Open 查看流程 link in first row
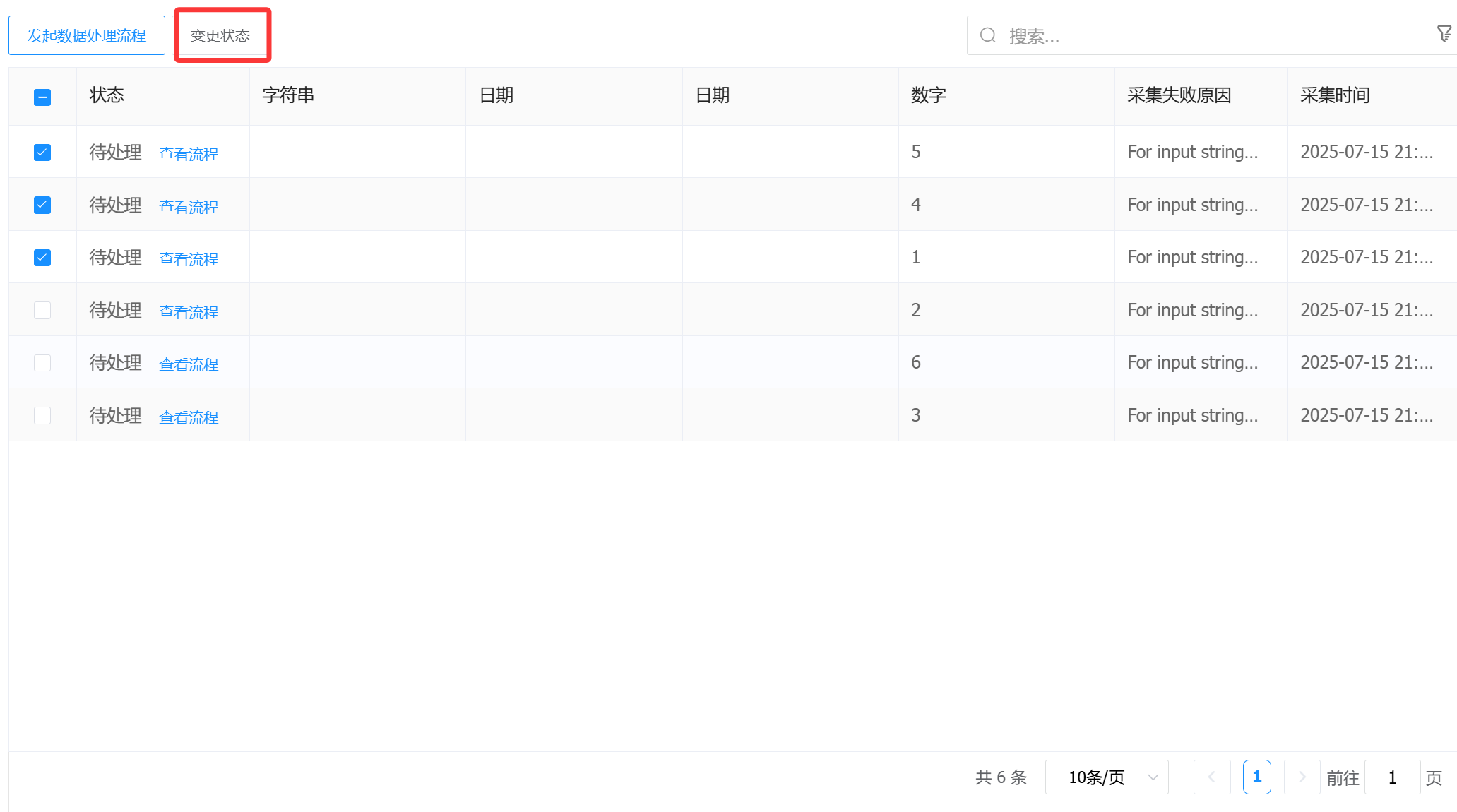The height and width of the screenshot is (812, 1457). (189, 154)
